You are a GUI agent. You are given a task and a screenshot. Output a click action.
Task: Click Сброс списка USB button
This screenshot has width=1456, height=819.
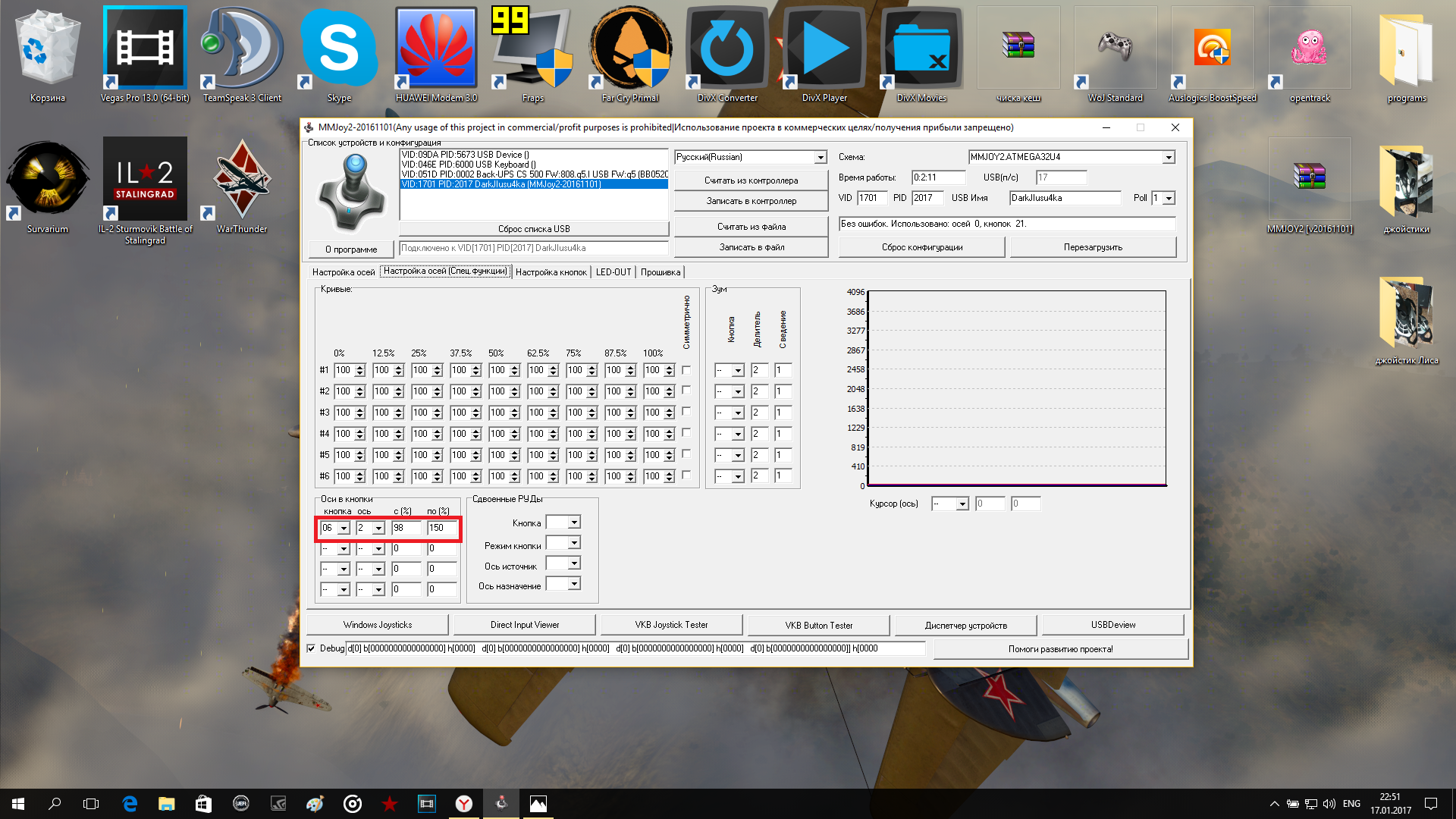tap(534, 229)
